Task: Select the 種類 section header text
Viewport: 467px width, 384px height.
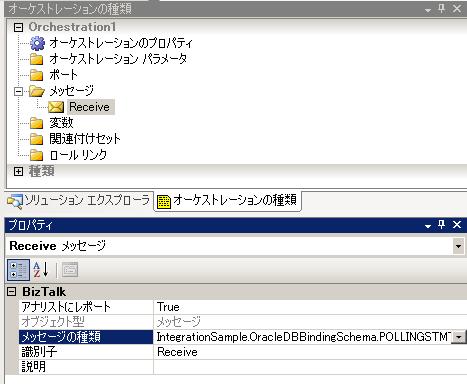Action: click(x=42, y=171)
